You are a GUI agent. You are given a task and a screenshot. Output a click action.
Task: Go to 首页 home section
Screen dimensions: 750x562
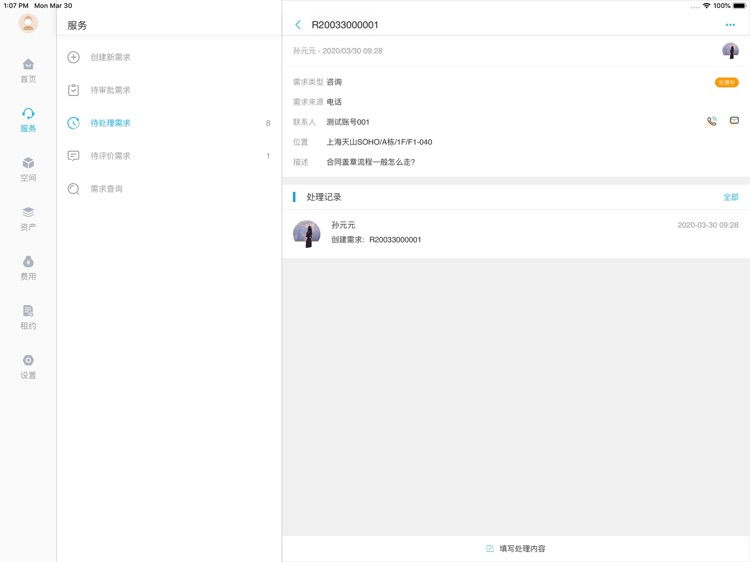pyautogui.click(x=28, y=70)
